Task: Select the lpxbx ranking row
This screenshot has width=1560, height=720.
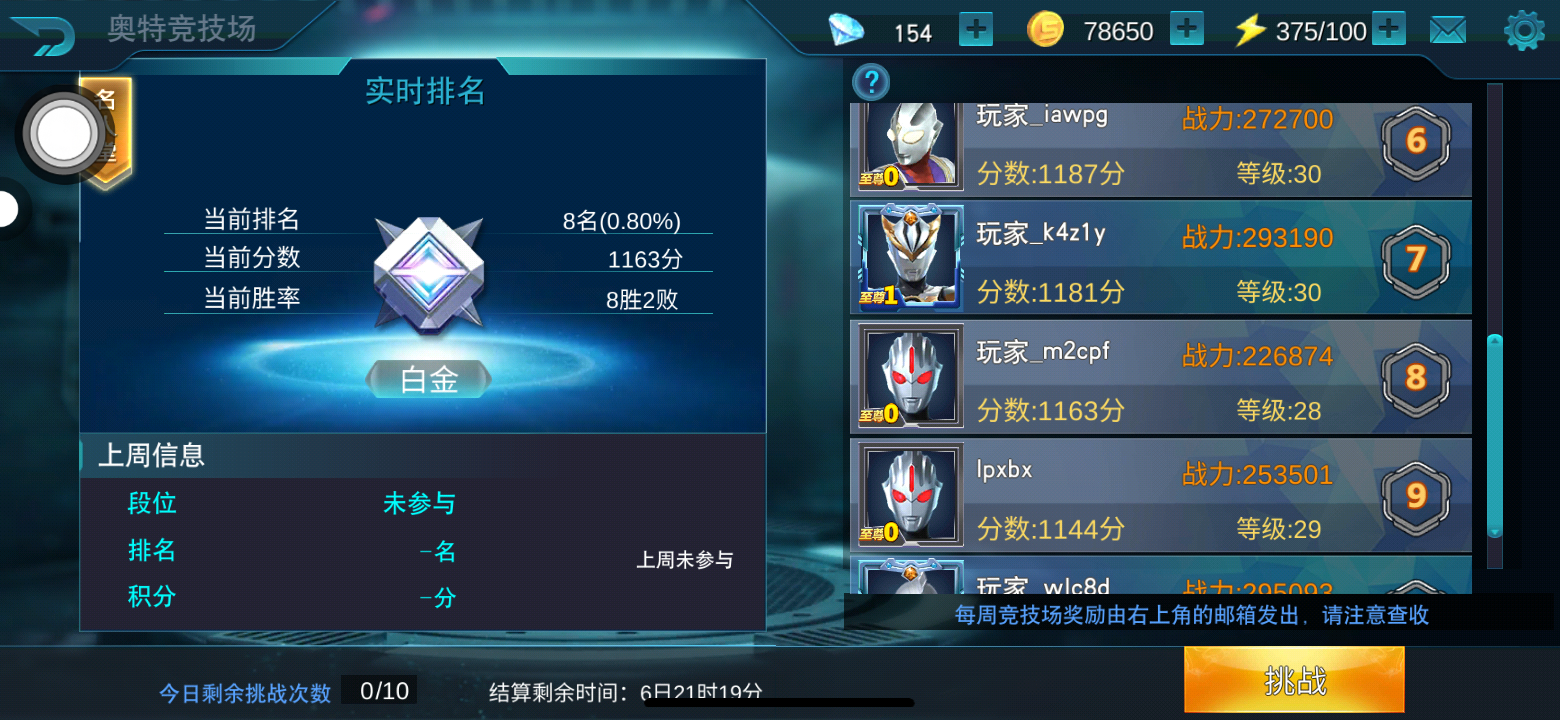Action: (1161, 495)
